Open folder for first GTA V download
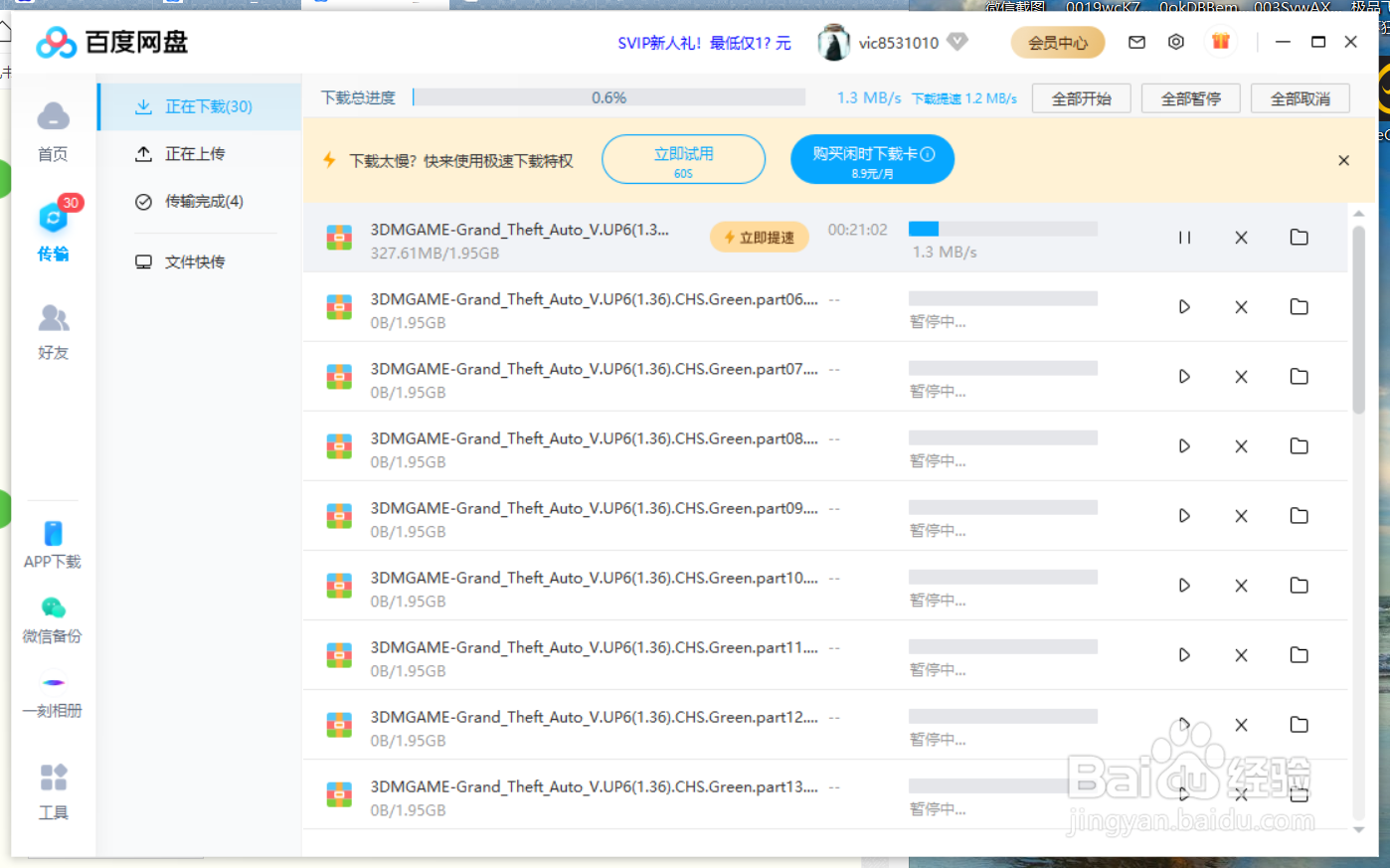Screen dimensions: 1390x868 coord(1299,237)
